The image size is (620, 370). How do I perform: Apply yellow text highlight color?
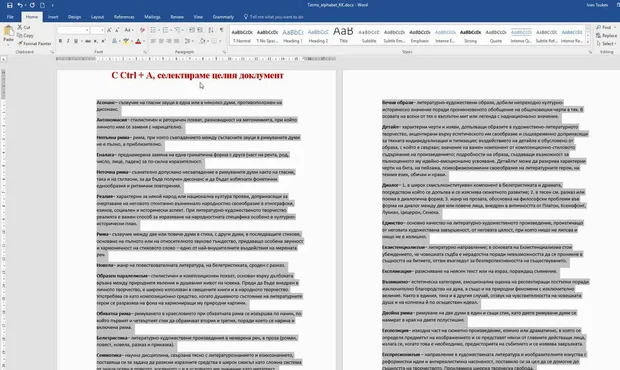[126, 41]
